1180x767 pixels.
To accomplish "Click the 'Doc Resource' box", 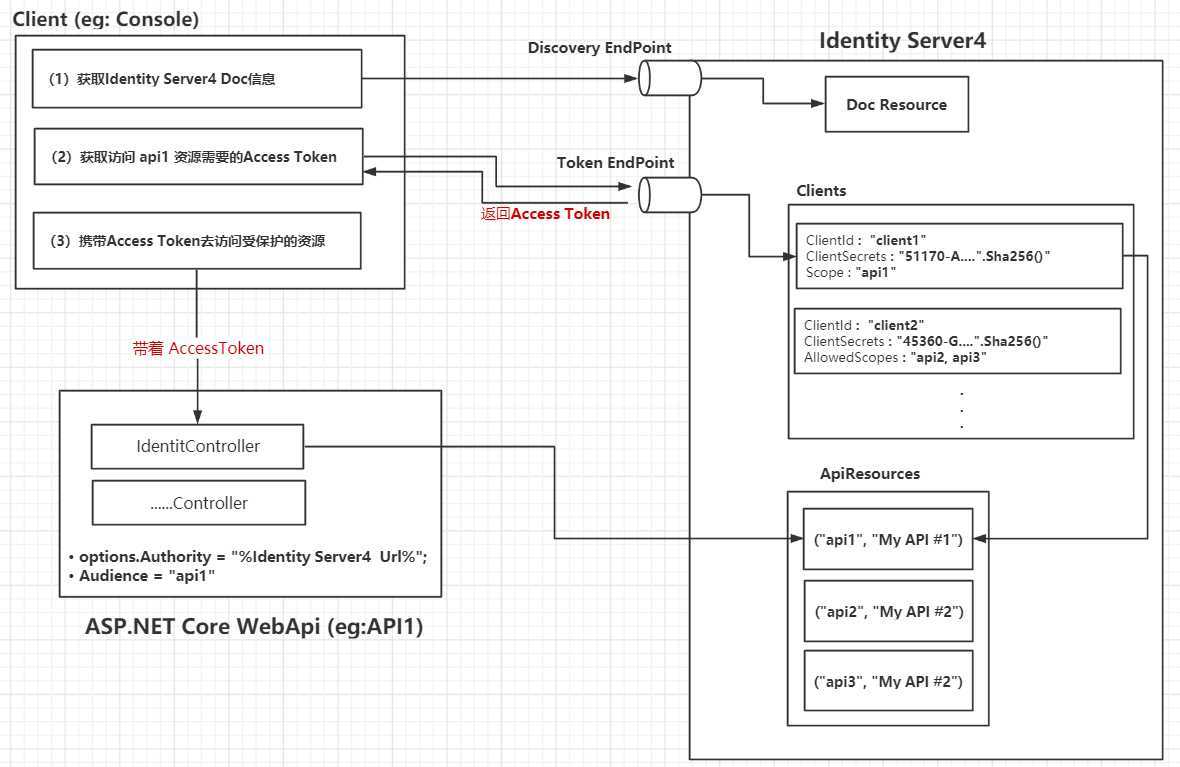I will click(897, 105).
